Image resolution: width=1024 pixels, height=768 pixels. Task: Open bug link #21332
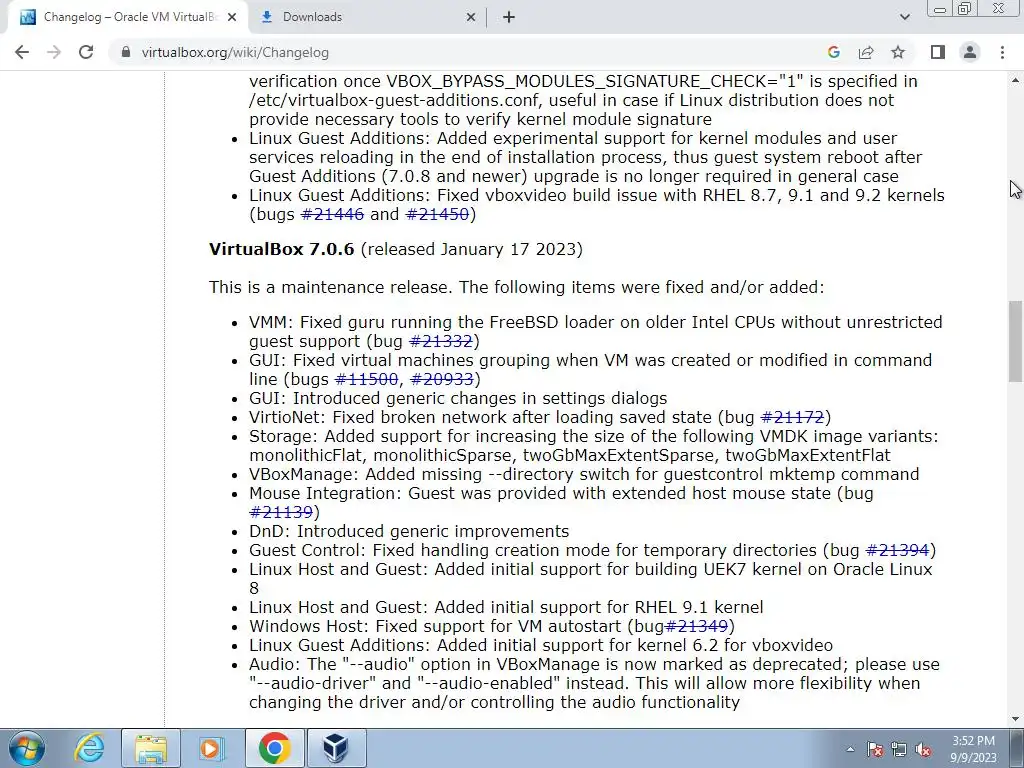[441, 341]
